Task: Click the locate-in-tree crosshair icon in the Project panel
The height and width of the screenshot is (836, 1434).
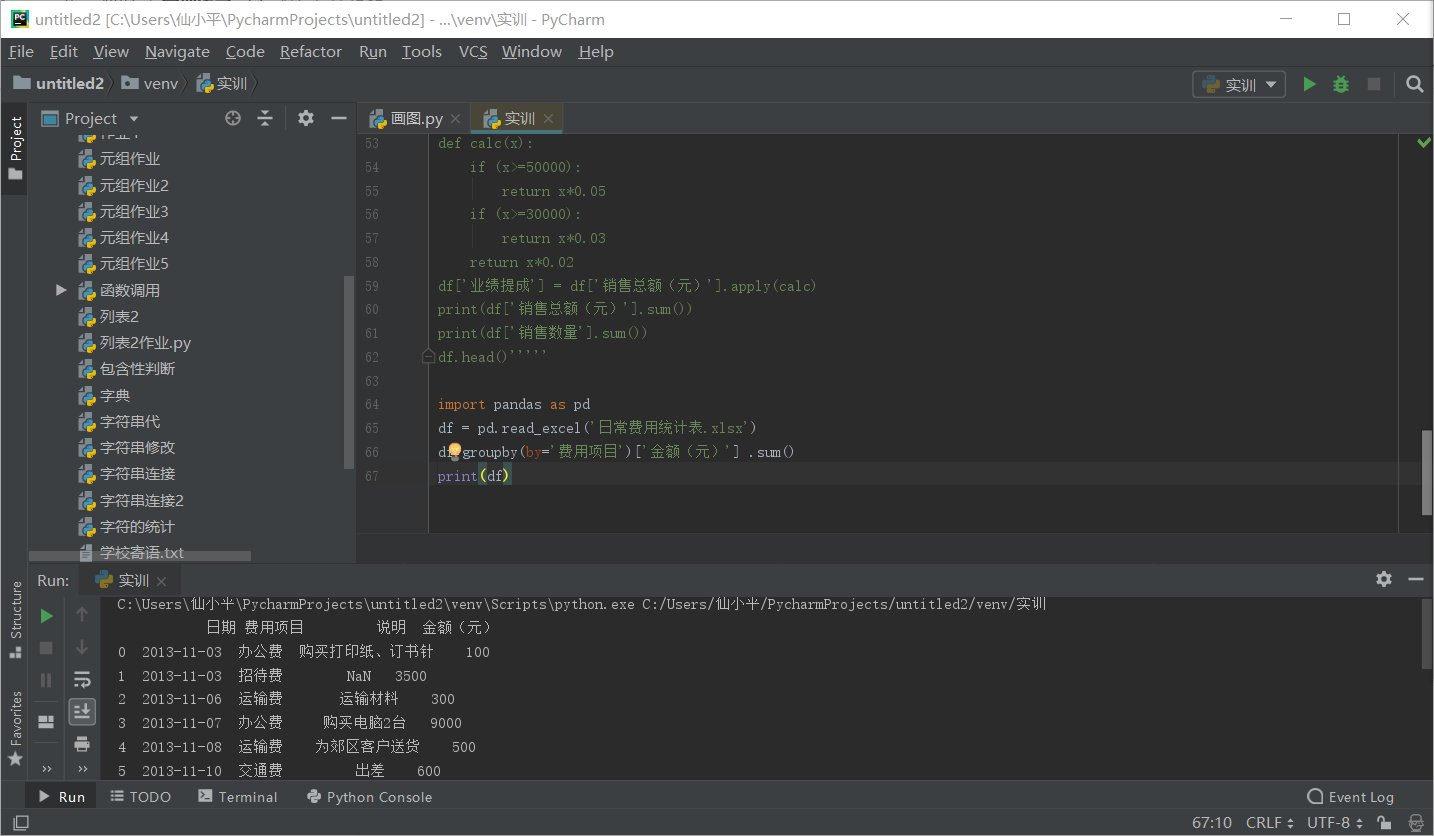Action: point(233,118)
